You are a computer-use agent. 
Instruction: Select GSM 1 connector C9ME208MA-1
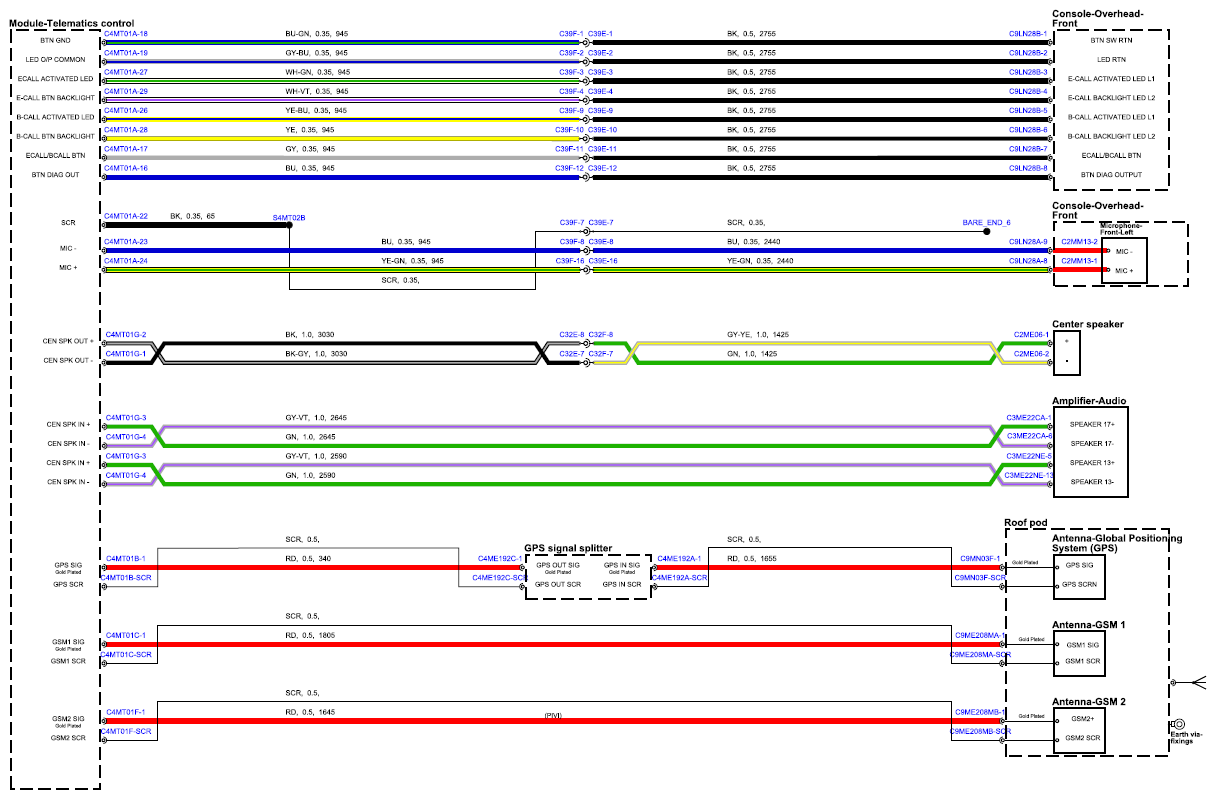click(x=978, y=635)
